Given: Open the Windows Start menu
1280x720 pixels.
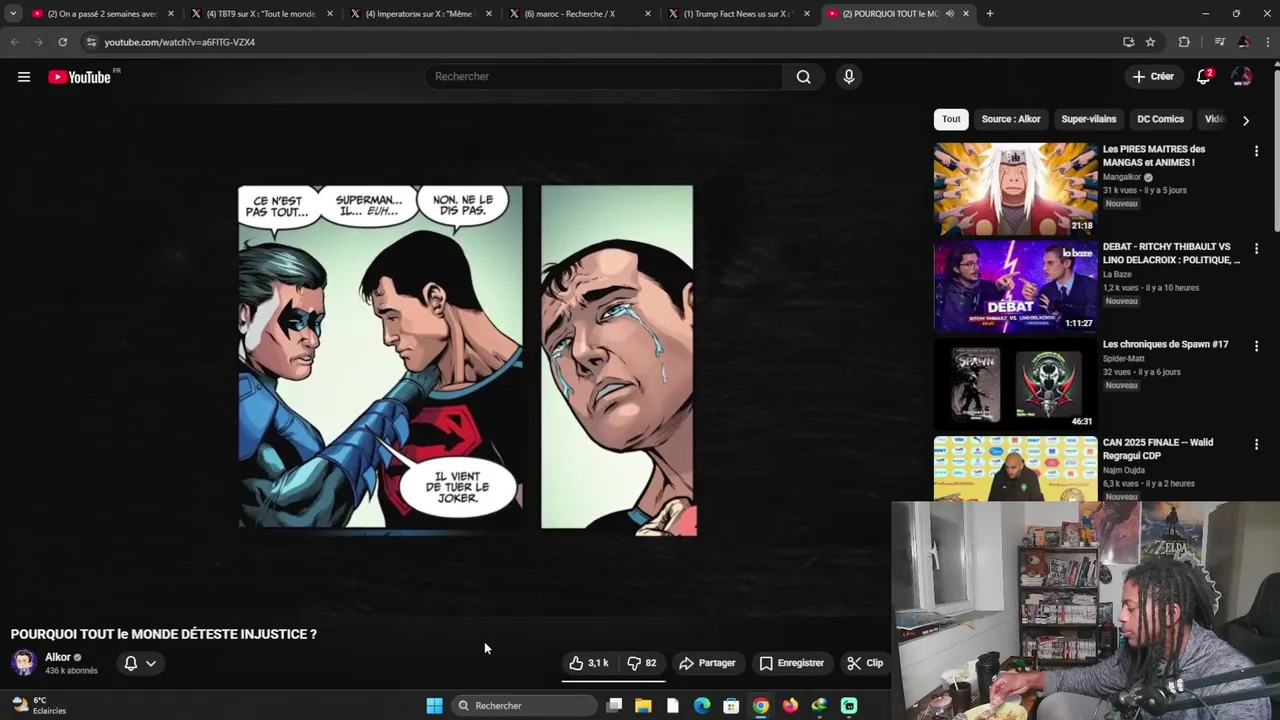Looking at the screenshot, I should tap(434, 706).
